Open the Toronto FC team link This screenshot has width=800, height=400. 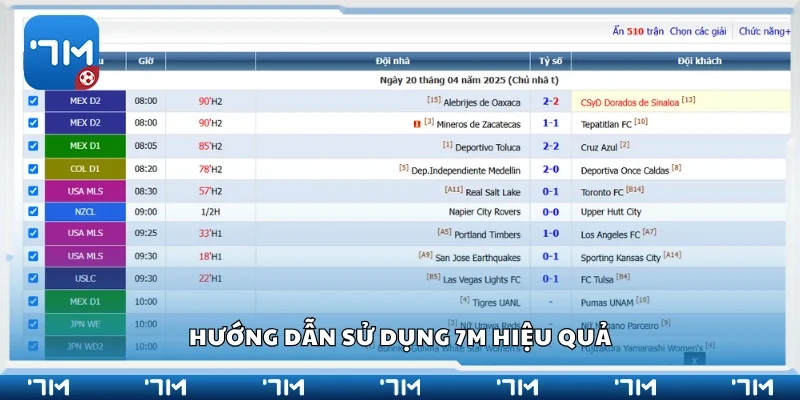pos(602,192)
